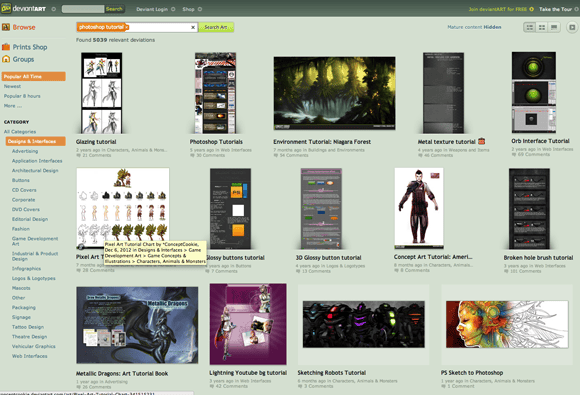Select Designs & Interfaces category
Screen dimensions: 580x395
[36, 141]
